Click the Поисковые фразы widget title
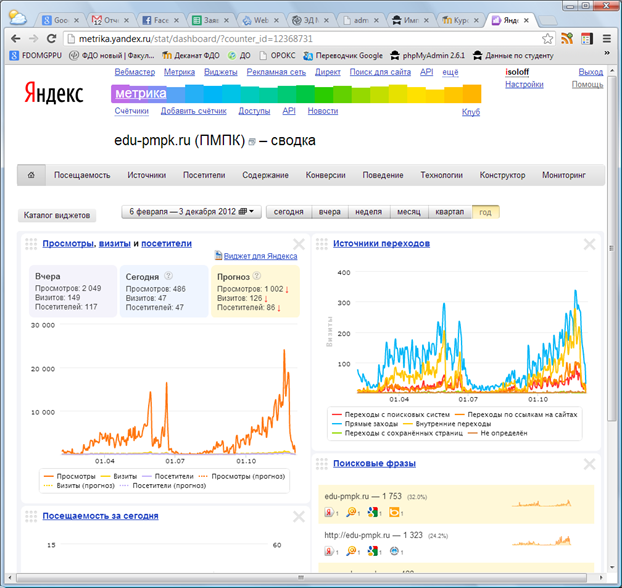Image resolution: width=622 pixels, height=588 pixels. 374,463
